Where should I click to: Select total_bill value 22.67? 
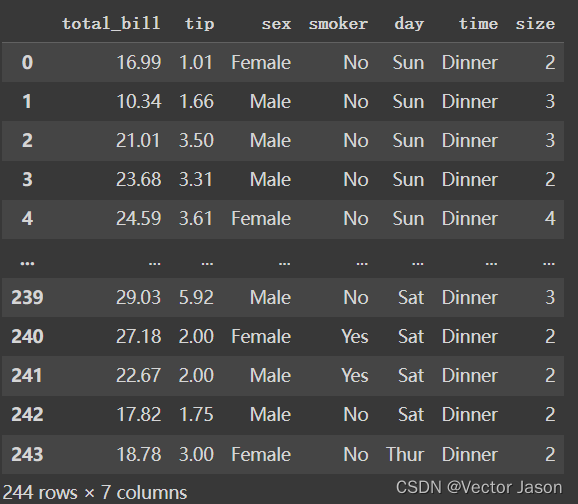pyautogui.click(x=139, y=375)
